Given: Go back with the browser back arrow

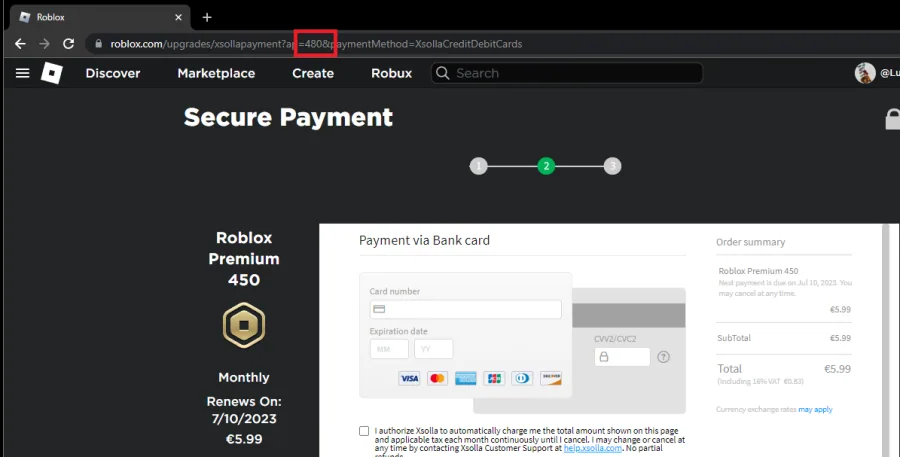Looking at the screenshot, I should coord(20,44).
